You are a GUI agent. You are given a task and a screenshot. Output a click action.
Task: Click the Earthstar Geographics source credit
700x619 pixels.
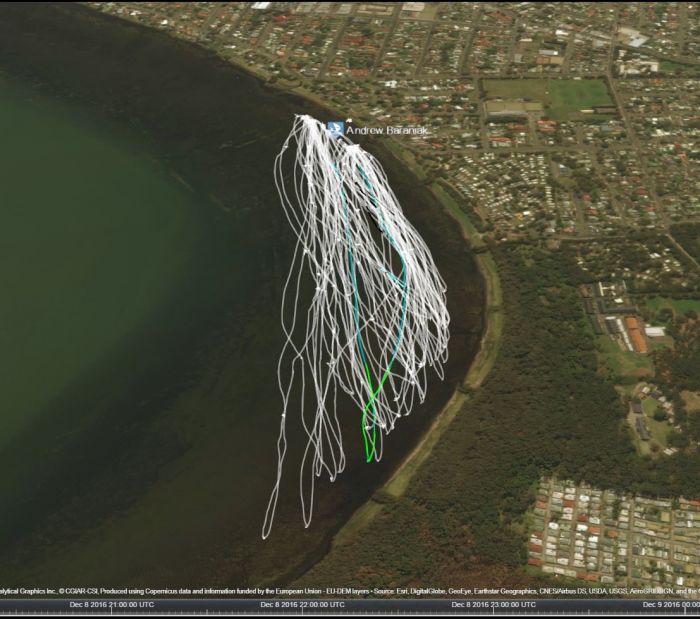coord(492,592)
